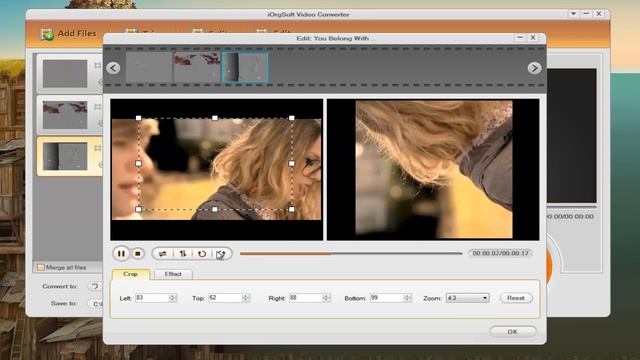Focus the Top crop value field
Image resolution: width=640 pixels, height=360 pixels.
225,298
